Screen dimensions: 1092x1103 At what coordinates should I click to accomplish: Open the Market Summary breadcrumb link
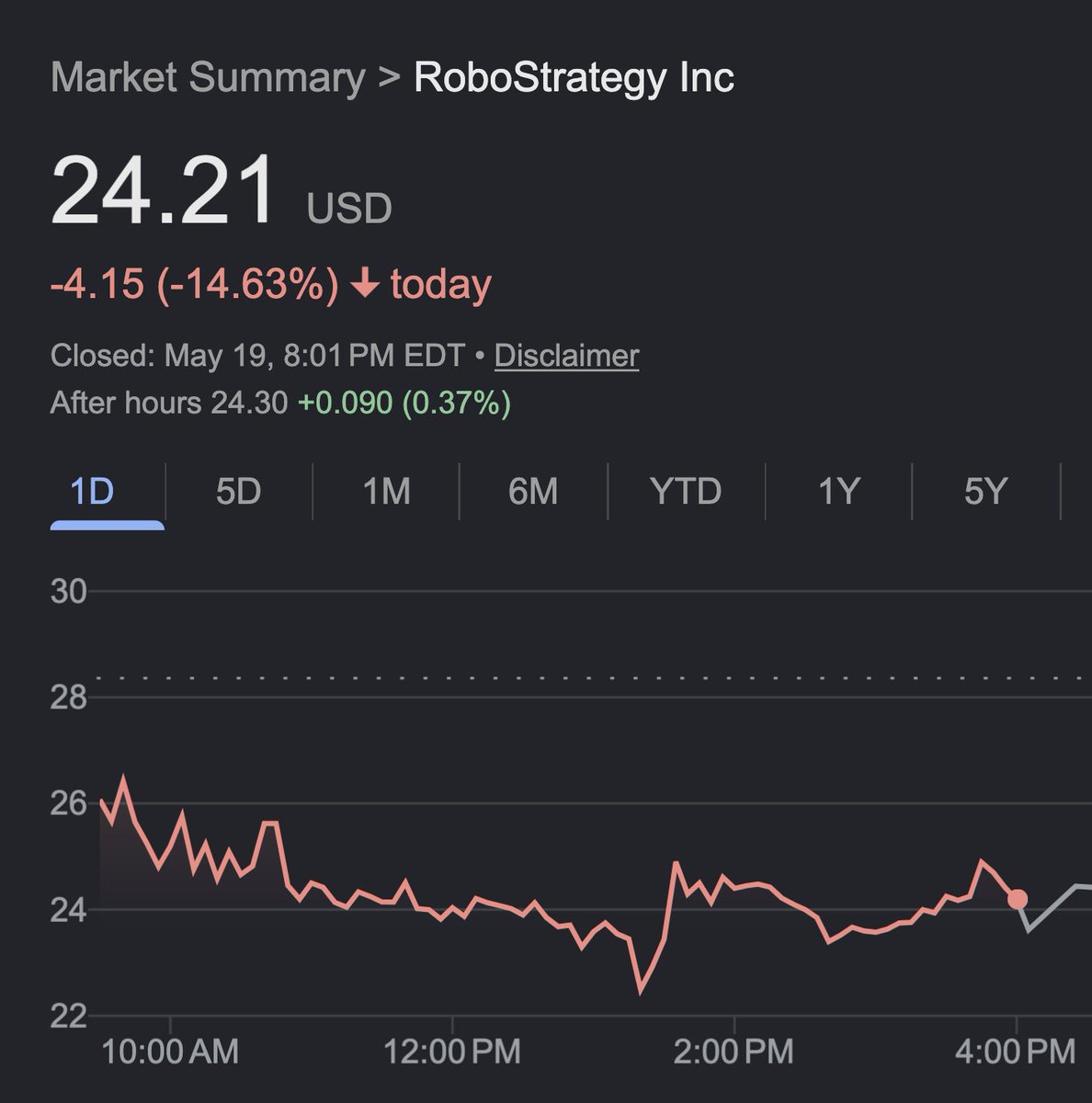coord(208,77)
